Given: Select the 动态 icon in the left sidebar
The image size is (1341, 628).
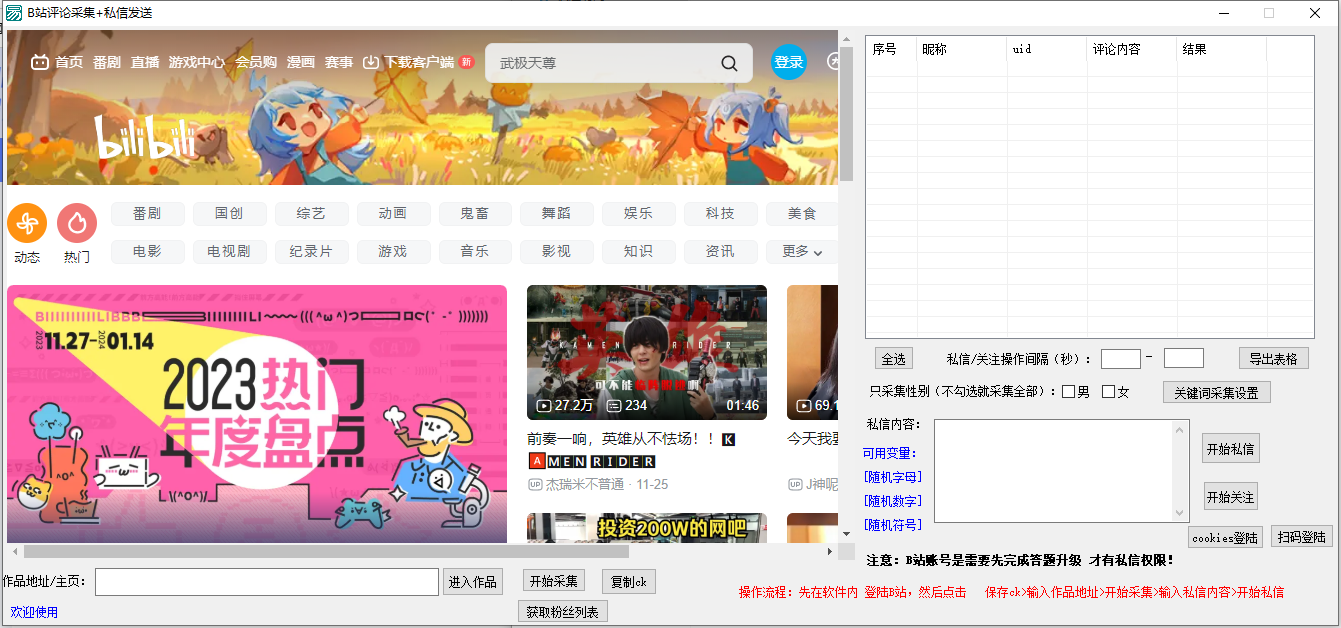Looking at the screenshot, I should click(26, 223).
